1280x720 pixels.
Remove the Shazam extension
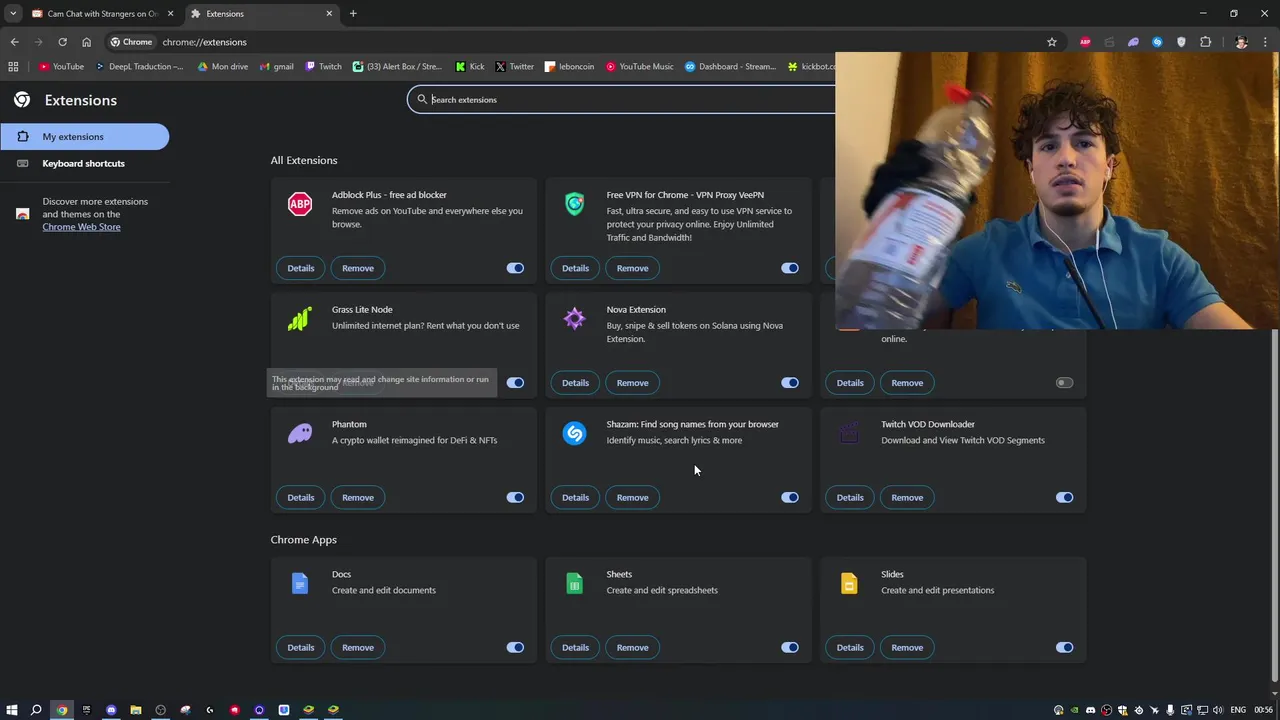(x=632, y=497)
